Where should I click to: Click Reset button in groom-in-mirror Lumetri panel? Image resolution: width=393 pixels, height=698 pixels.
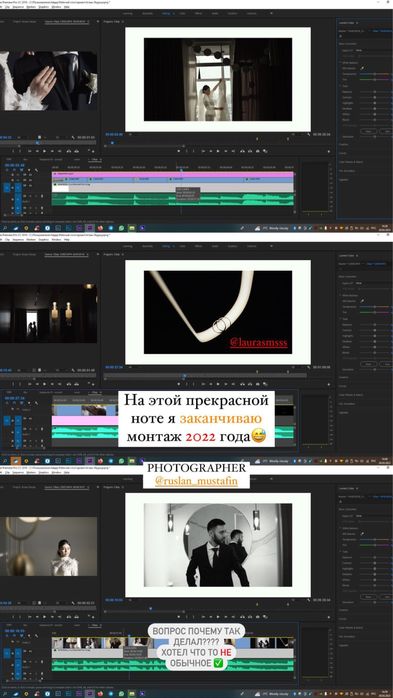pos(368,597)
